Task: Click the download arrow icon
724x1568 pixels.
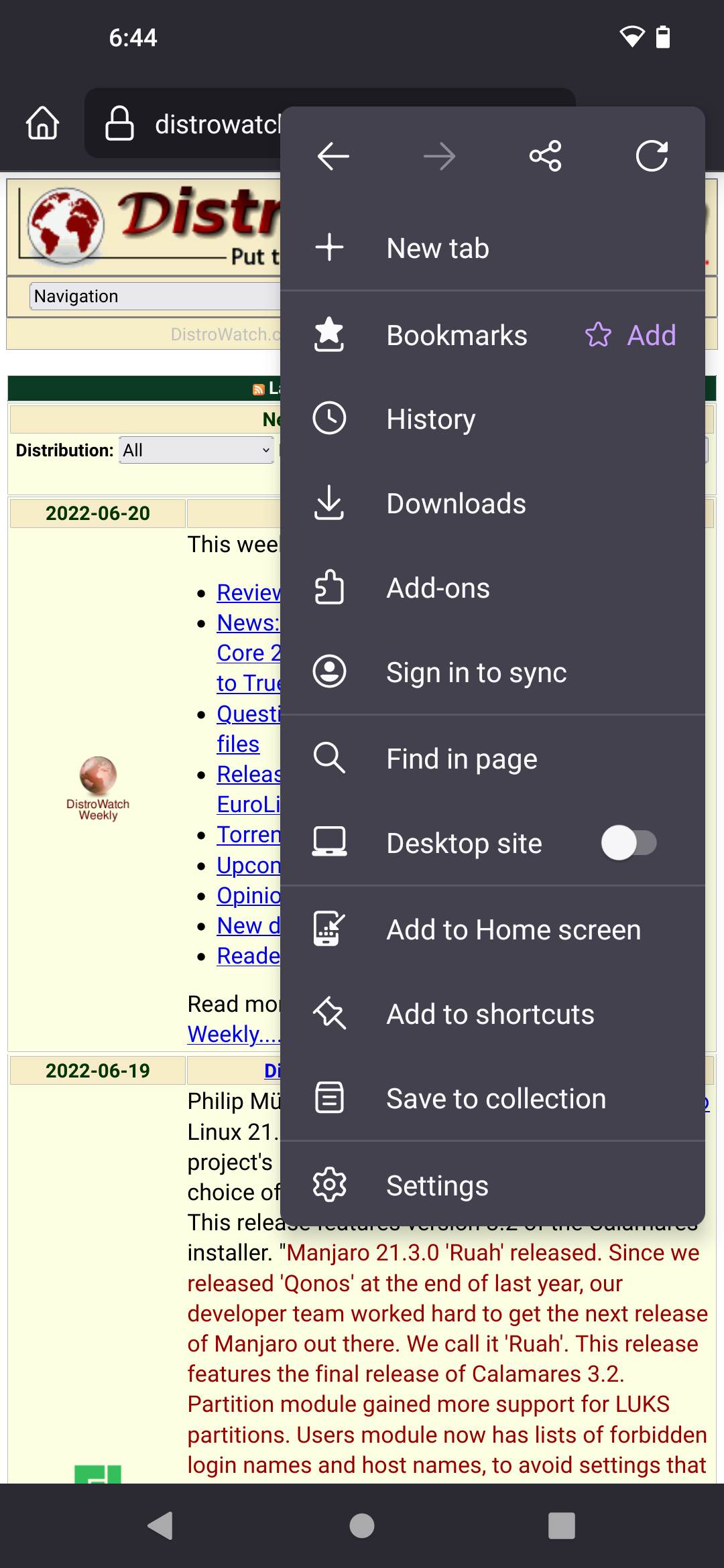Action: pos(329,503)
